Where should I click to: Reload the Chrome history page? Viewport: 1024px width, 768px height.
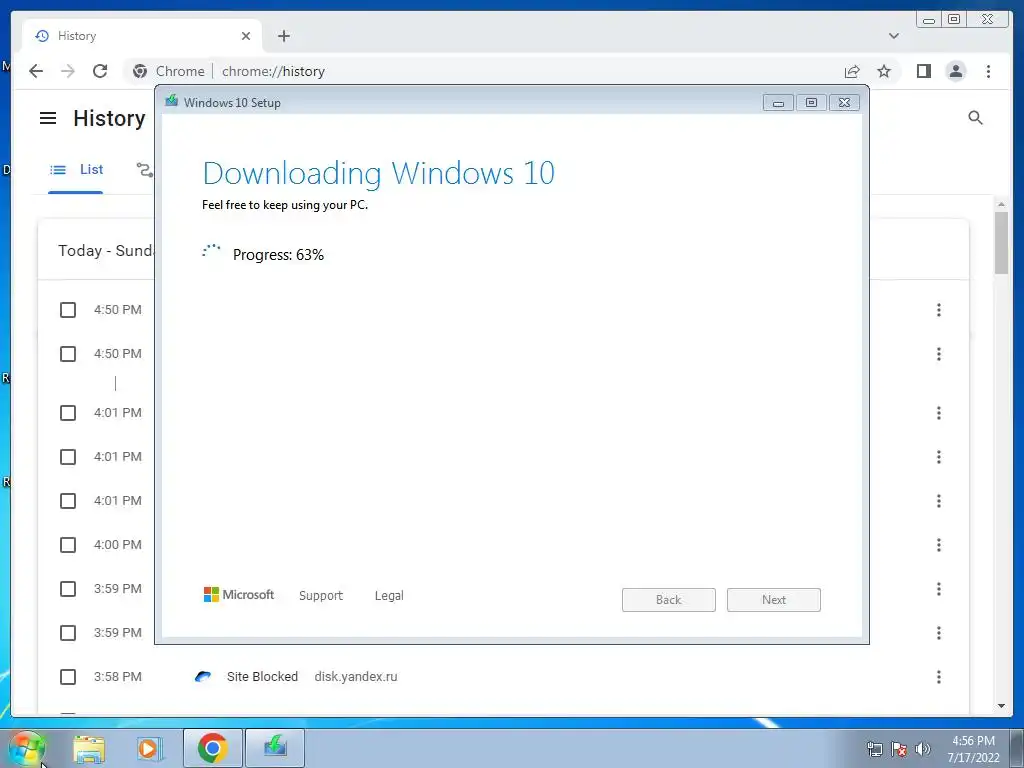100,71
